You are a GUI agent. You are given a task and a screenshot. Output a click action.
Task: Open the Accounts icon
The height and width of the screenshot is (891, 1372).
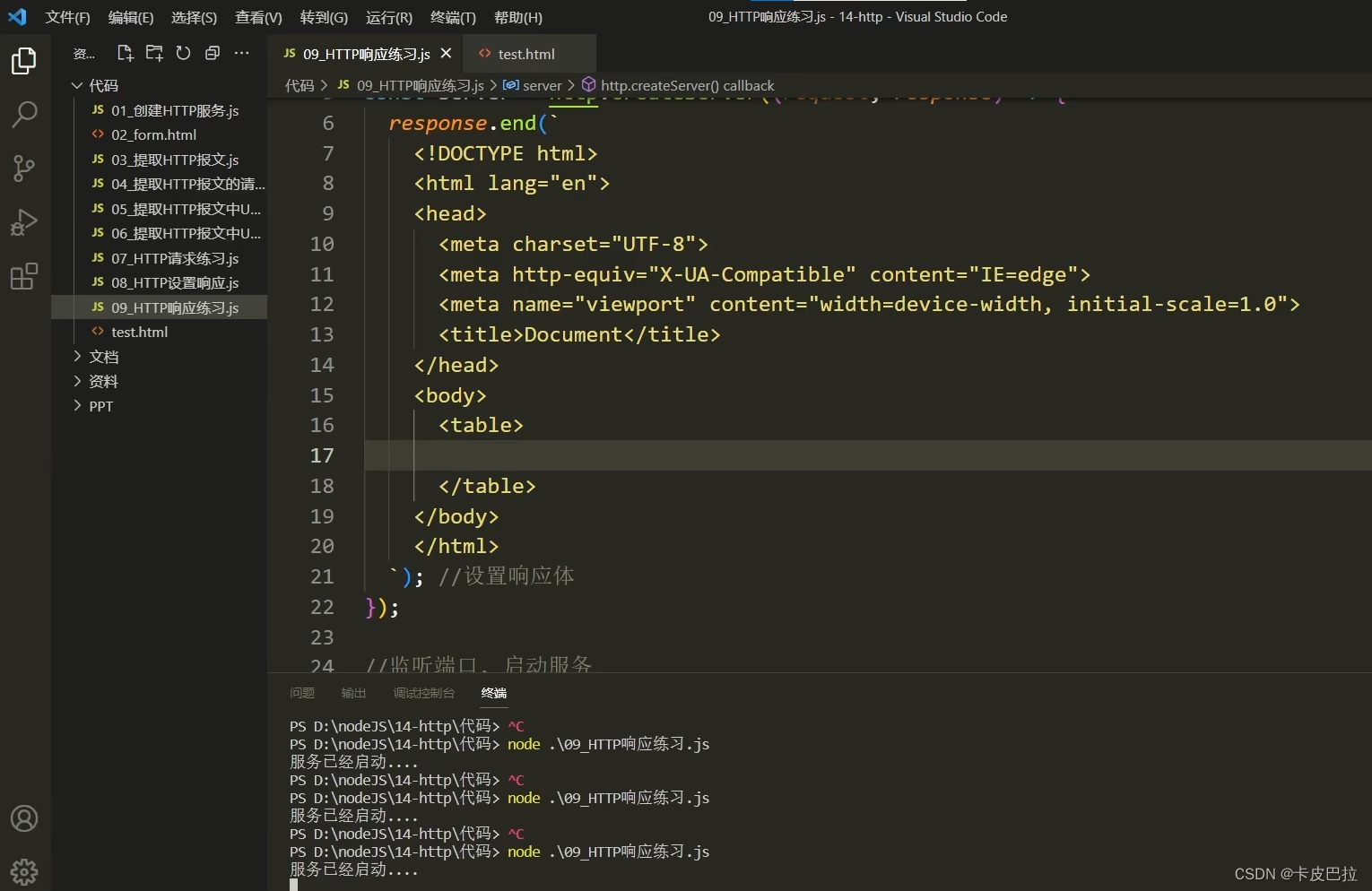pos(24,818)
